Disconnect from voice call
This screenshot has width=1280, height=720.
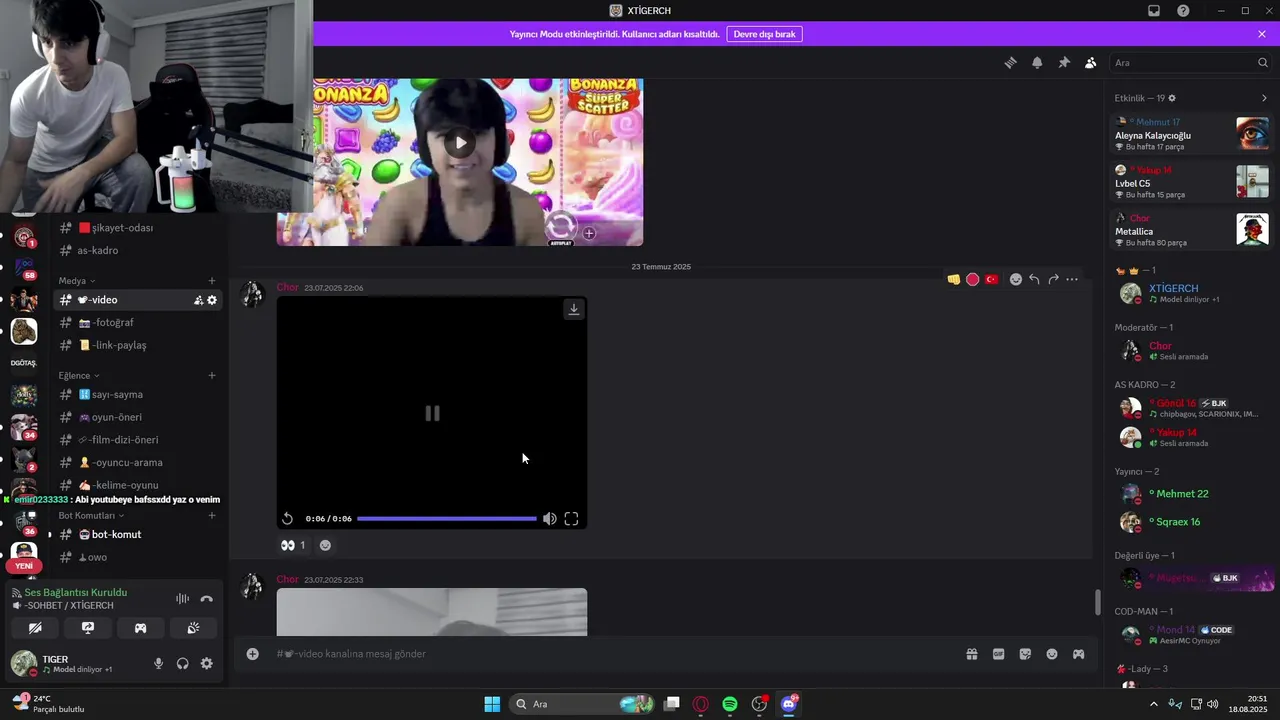[x=206, y=599]
